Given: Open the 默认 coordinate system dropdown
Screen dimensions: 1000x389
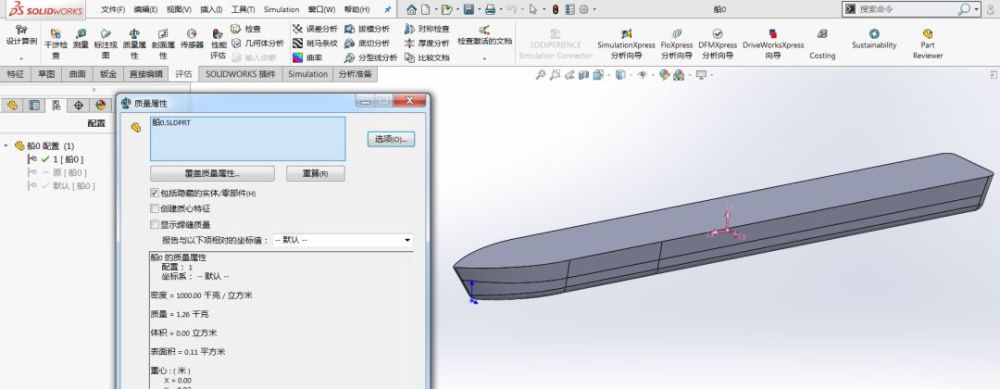Looking at the screenshot, I should 342,240.
